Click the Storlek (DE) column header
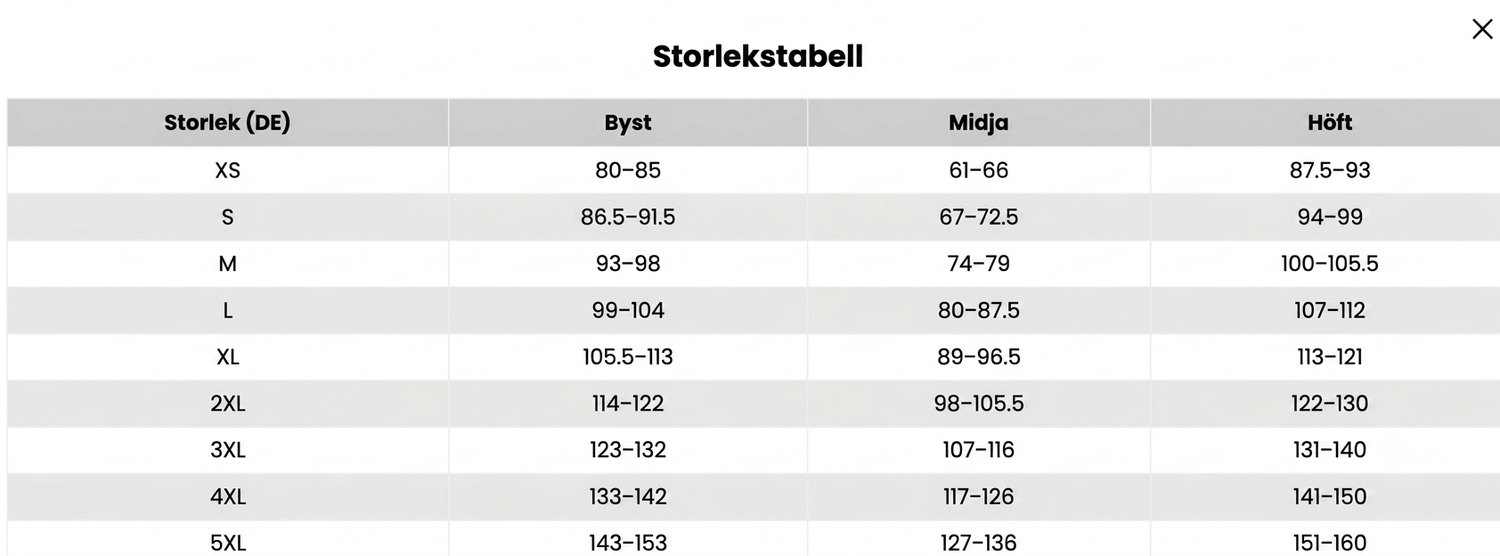Image resolution: width=1500 pixels, height=556 pixels. 228,123
